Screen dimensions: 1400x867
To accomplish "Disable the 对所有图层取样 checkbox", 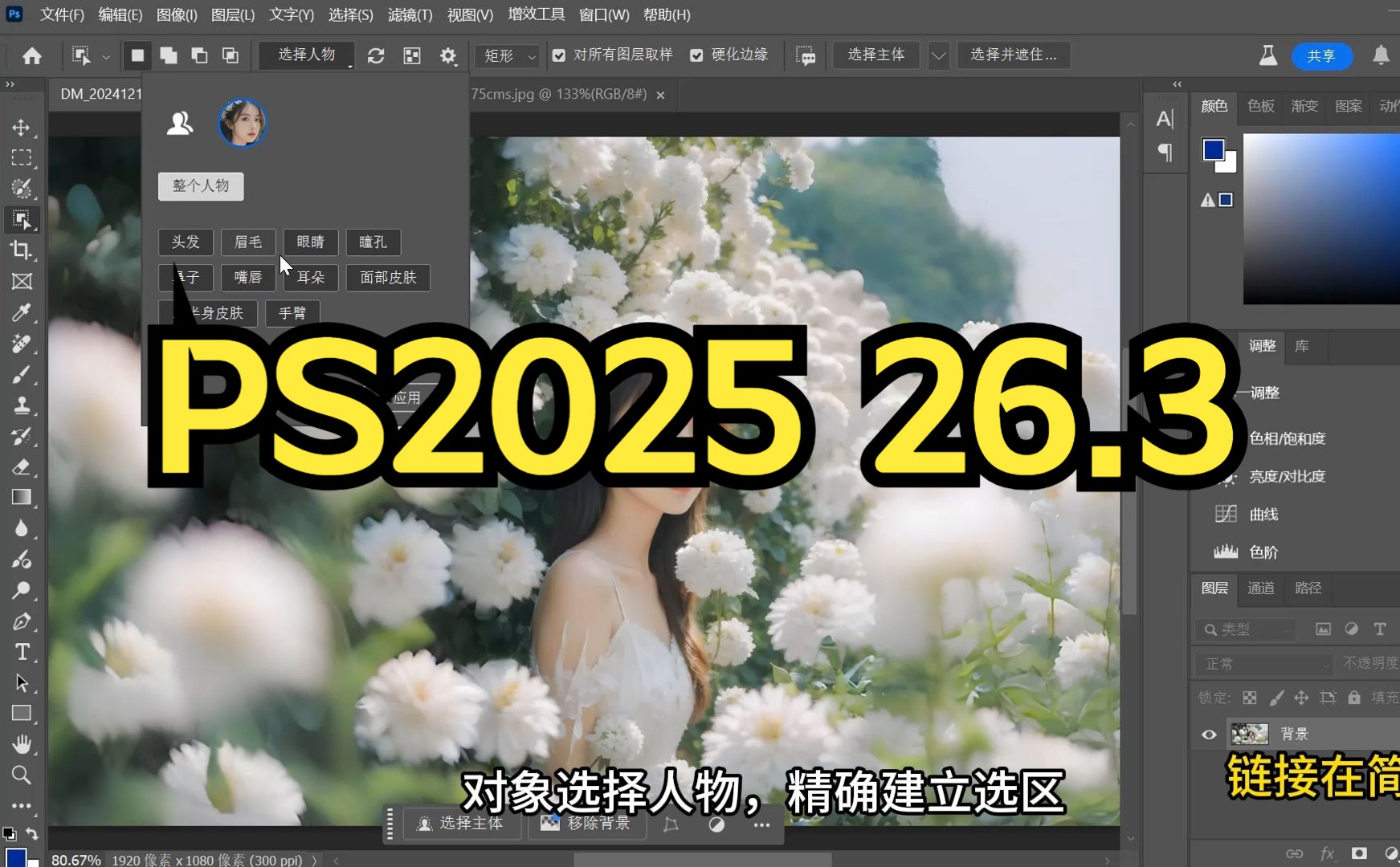I will 558,55.
